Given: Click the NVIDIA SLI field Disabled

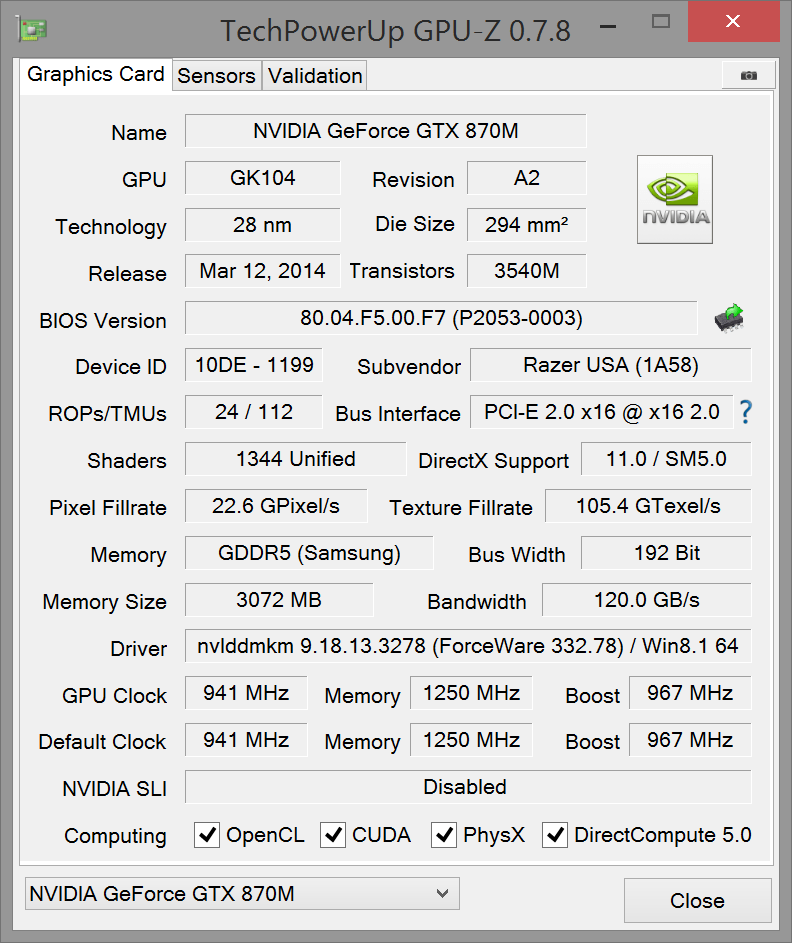Looking at the screenshot, I should (468, 787).
